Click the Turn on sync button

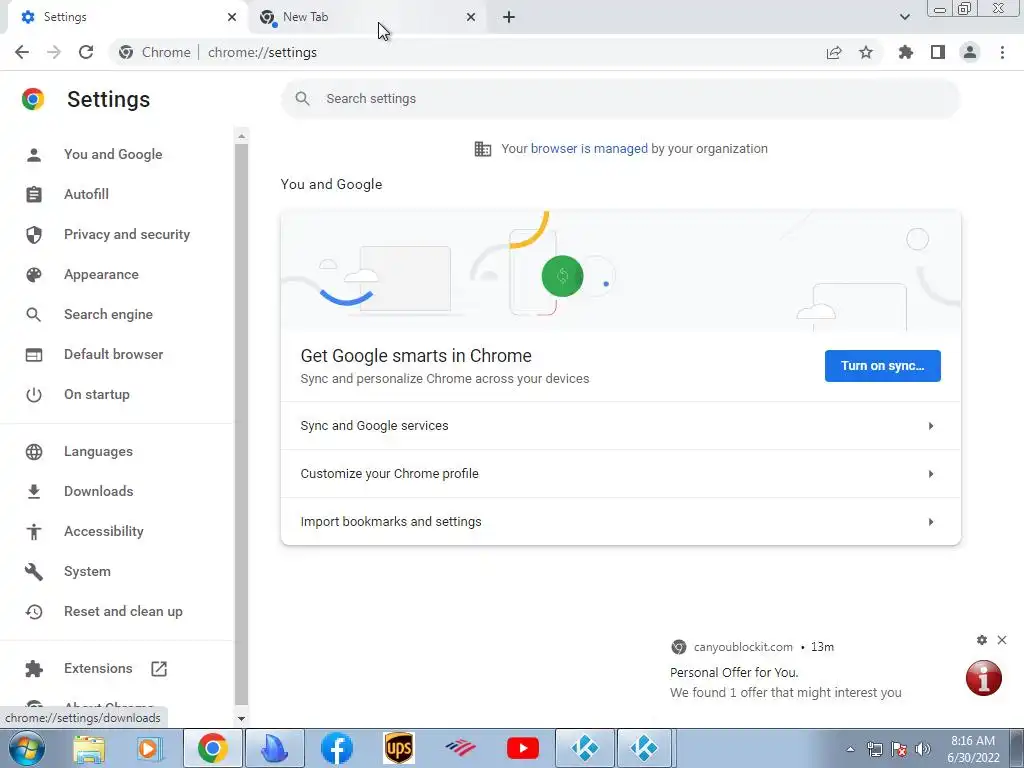tap(882, 366)
